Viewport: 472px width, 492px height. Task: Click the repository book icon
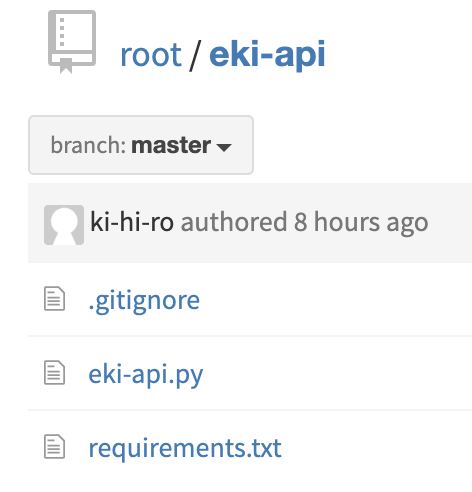pos(72,42)
